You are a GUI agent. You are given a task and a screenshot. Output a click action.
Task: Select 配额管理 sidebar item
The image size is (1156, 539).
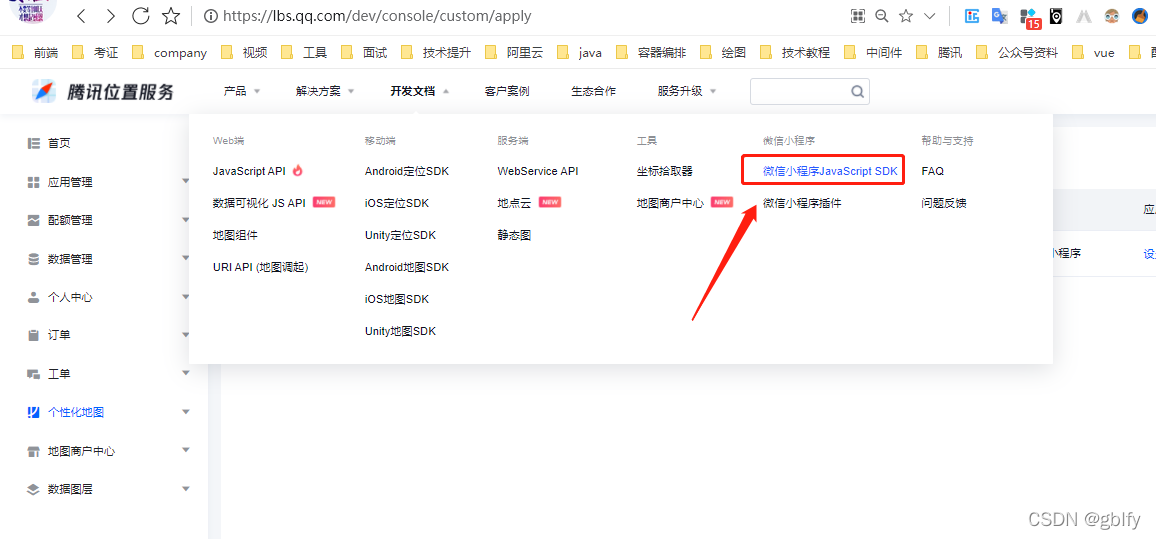70,220
